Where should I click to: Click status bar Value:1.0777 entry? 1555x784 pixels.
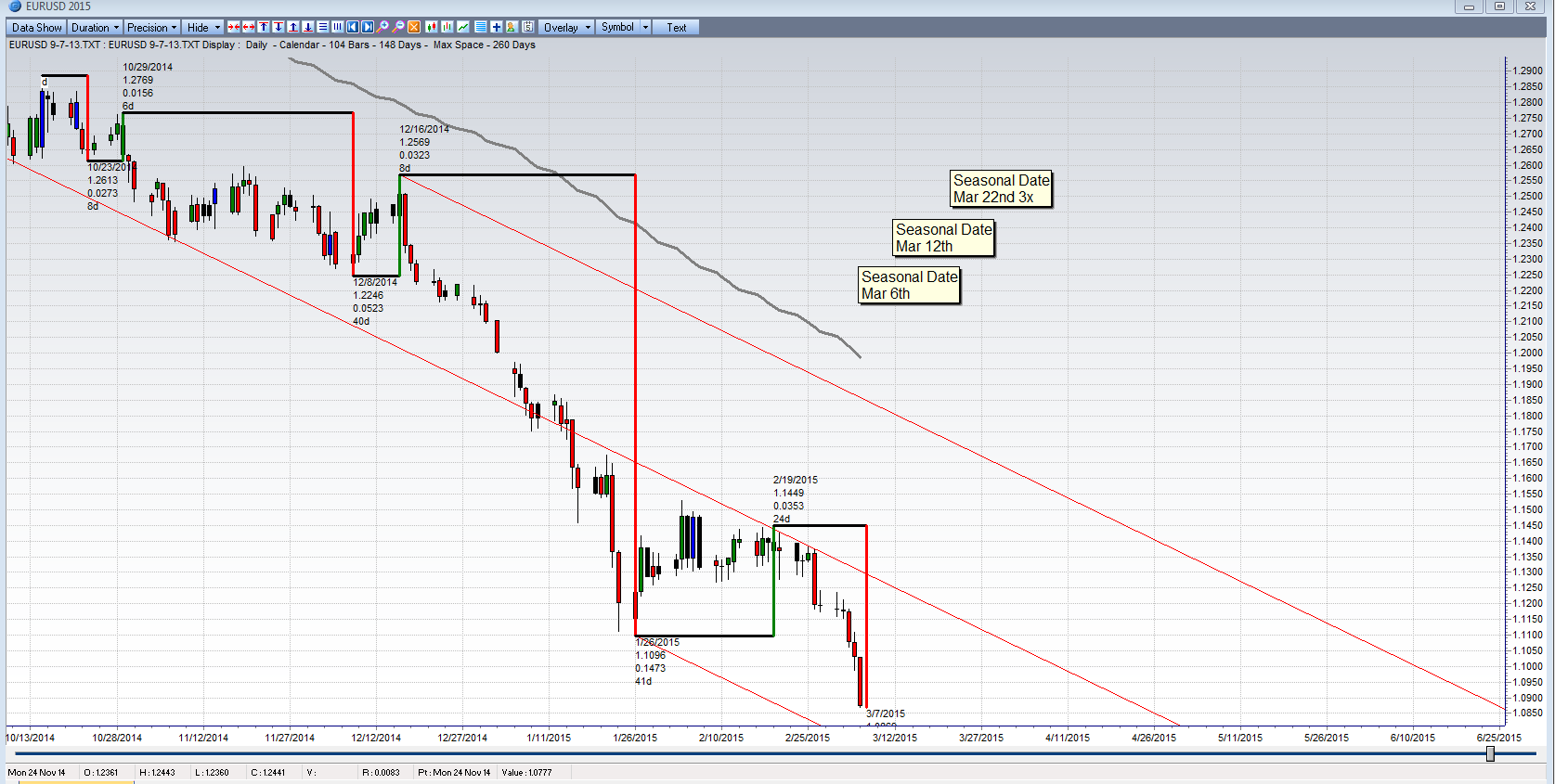[526, 772]
